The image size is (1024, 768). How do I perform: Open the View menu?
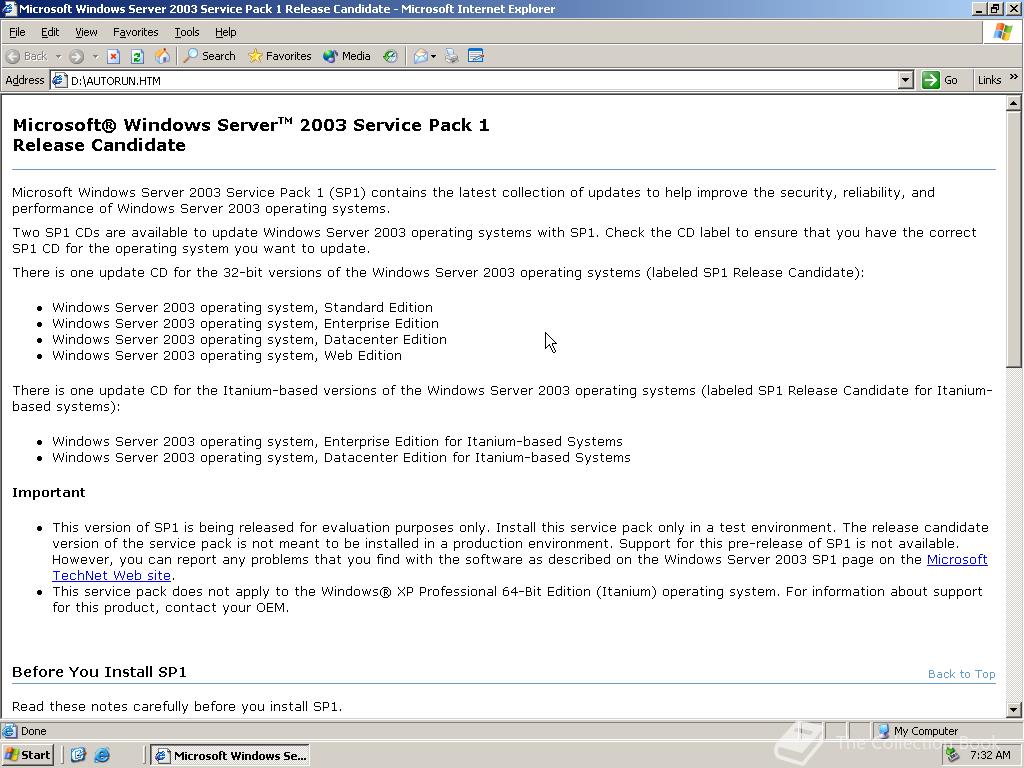(86, 32)
